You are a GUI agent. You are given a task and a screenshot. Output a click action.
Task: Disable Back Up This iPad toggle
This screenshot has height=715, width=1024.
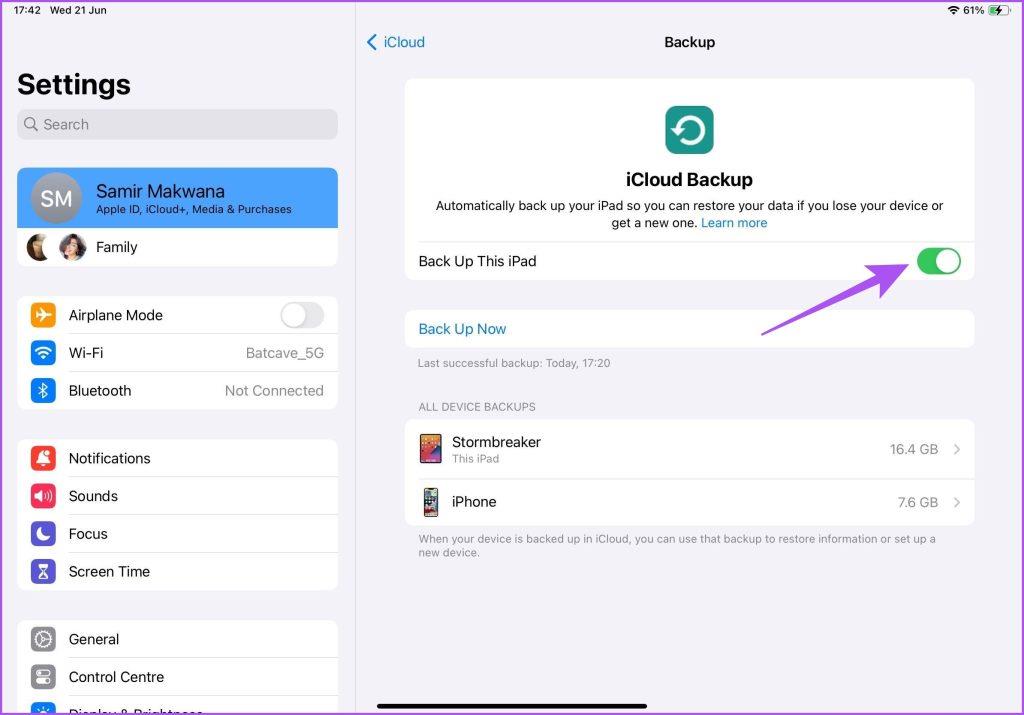click(x=938, y=261)
